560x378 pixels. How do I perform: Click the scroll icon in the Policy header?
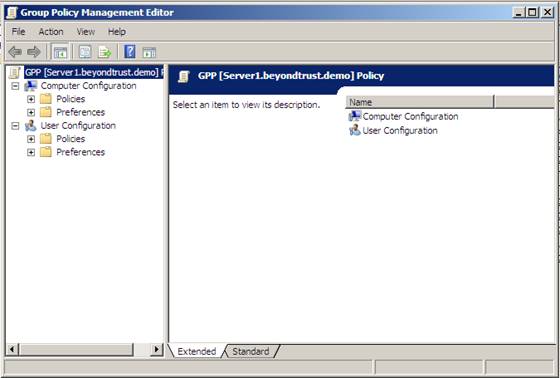coord(184,76)
